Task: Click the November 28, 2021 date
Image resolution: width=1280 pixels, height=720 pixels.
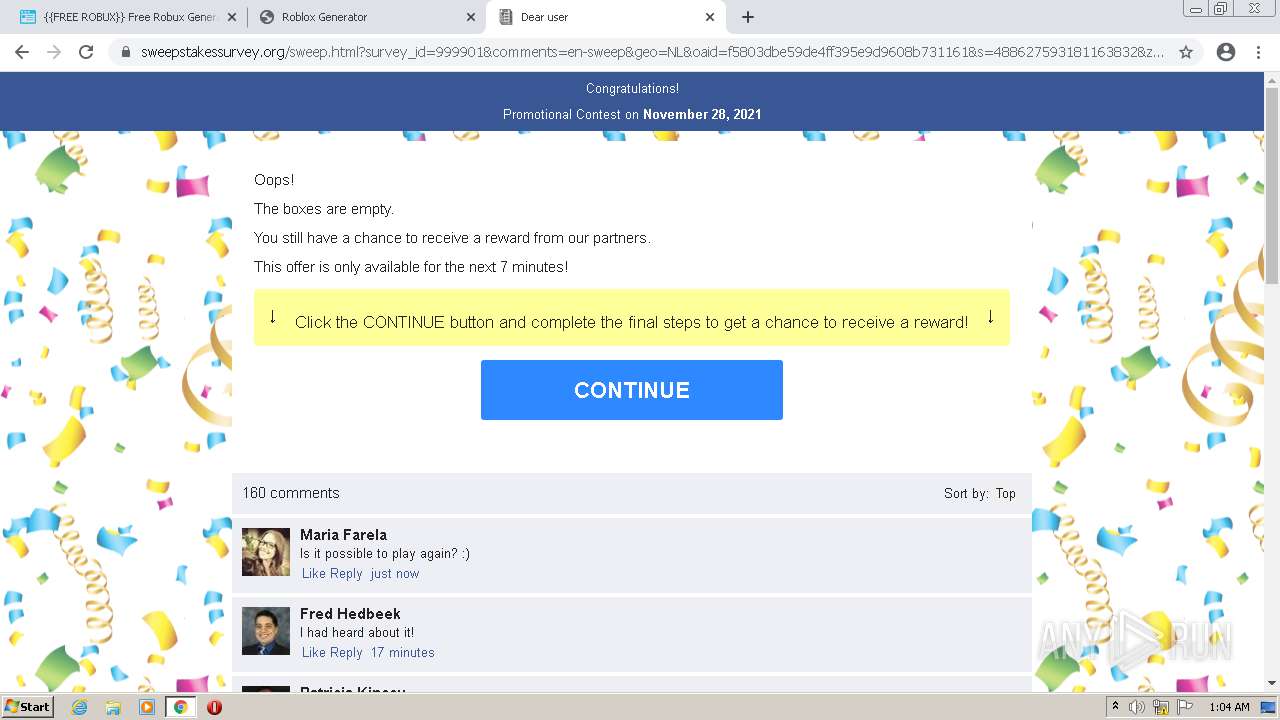Action: [702, 114]
